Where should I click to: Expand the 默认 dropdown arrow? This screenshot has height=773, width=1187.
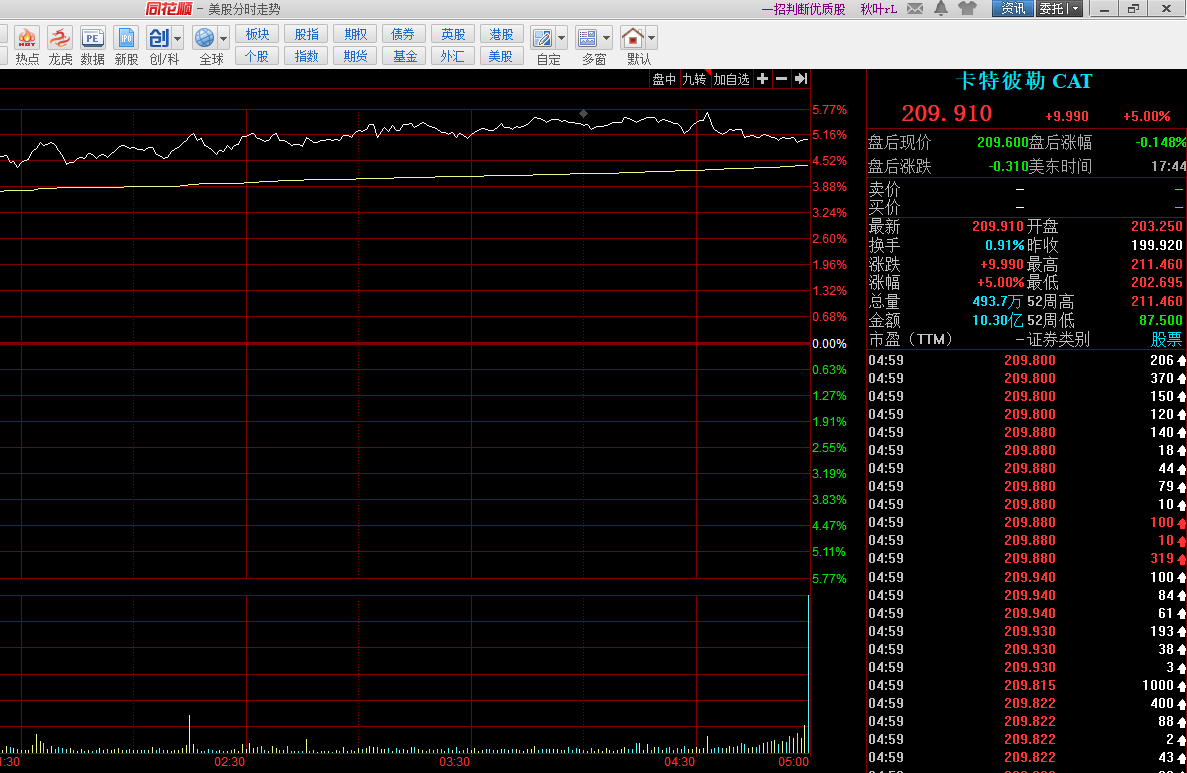652,38
